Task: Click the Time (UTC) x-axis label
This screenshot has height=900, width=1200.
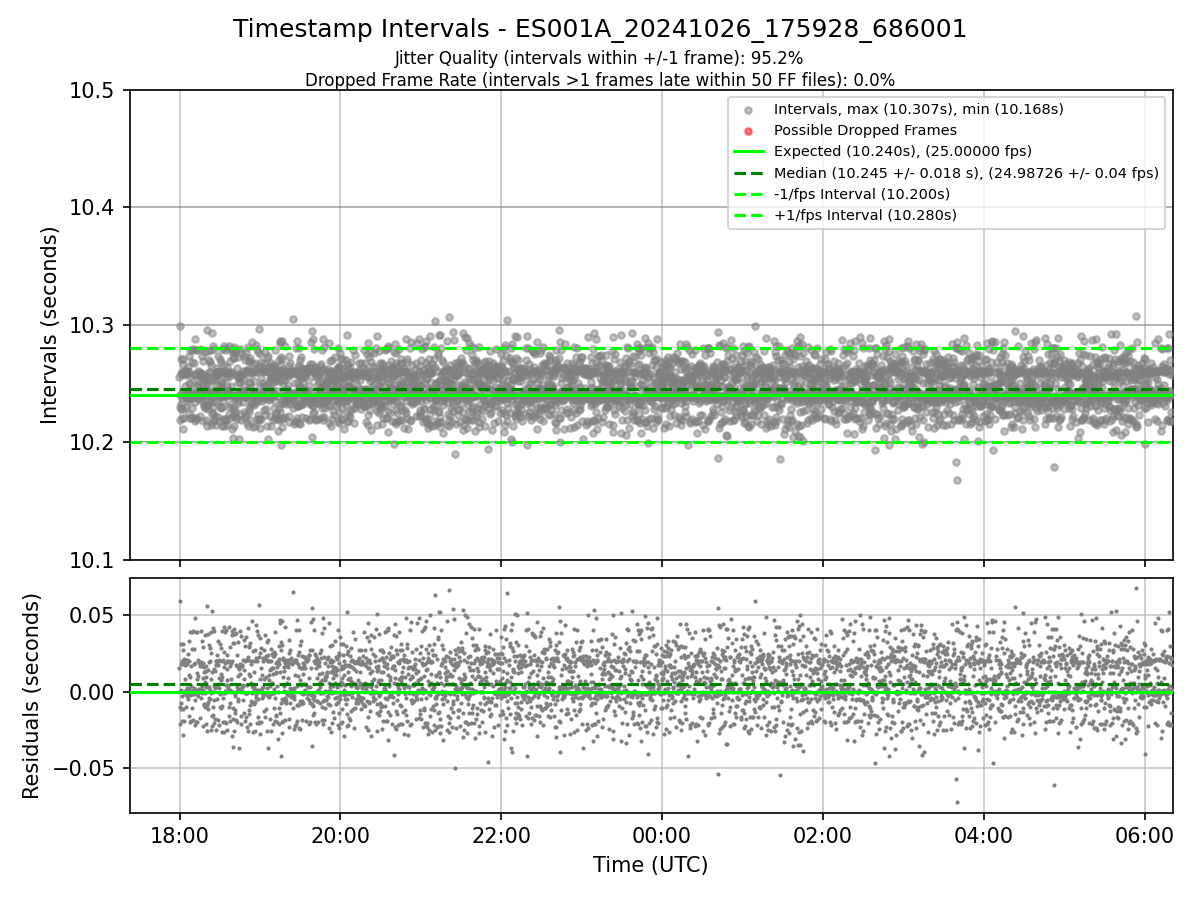Action: coord(651,865)
